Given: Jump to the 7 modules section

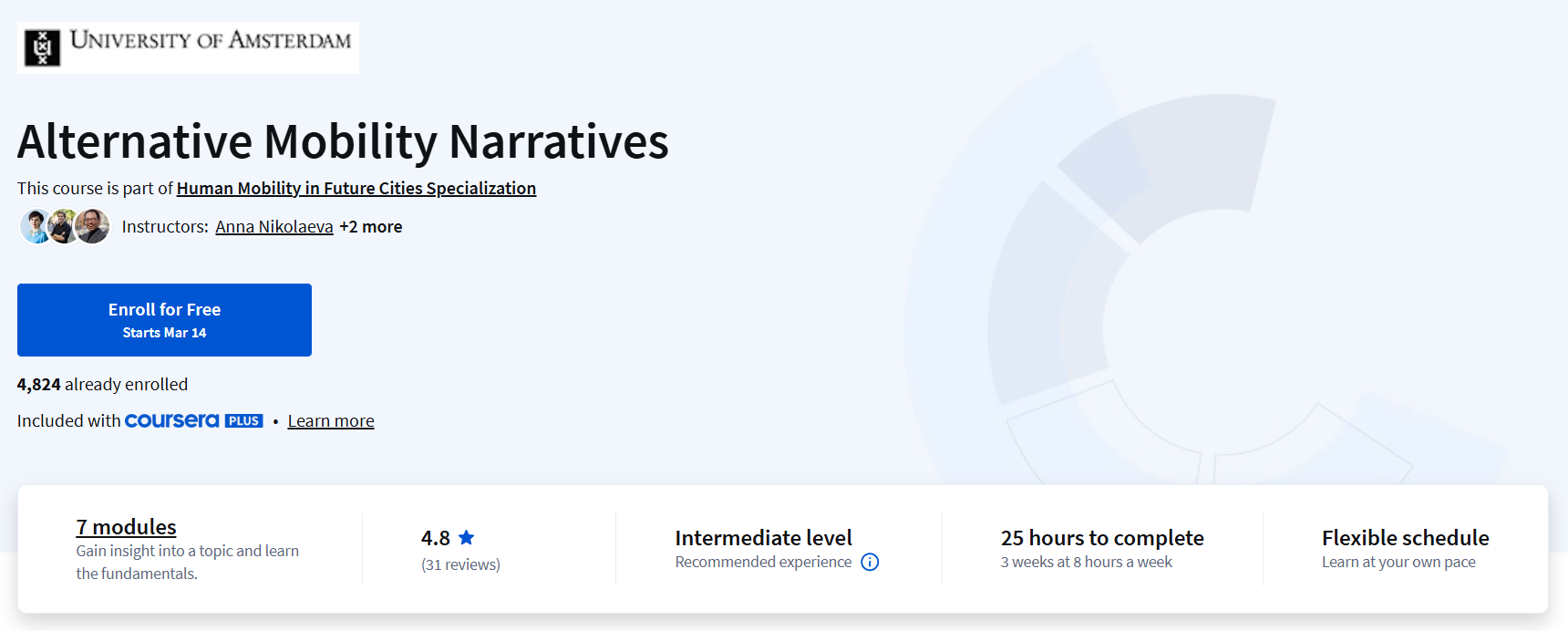Looking at the screenshot, I should point(126,527).
